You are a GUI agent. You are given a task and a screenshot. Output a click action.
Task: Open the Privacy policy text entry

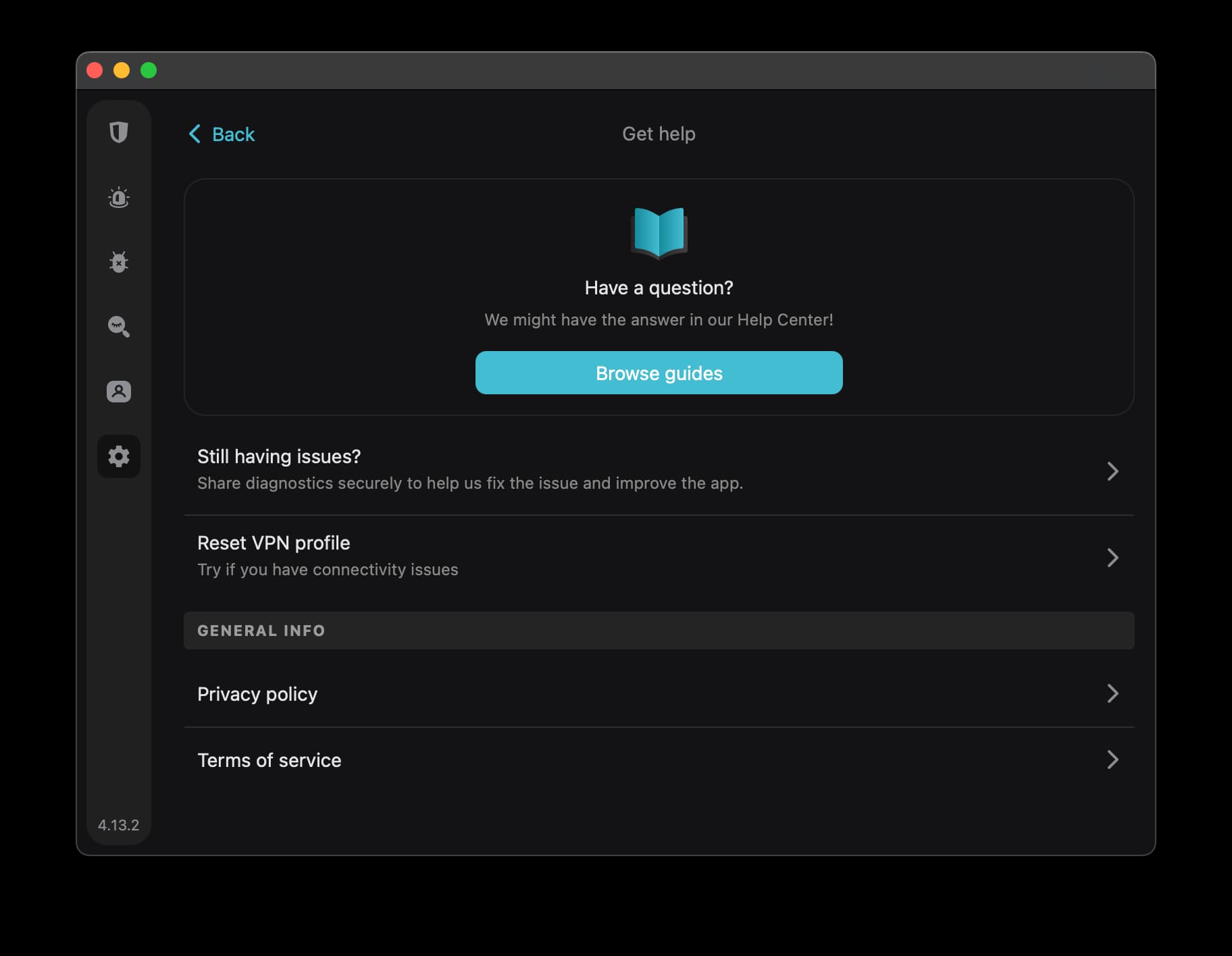point(257,694)
